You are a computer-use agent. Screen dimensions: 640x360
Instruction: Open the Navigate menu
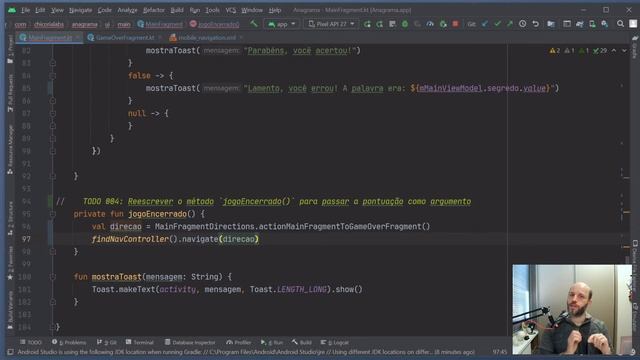pyautogui.click(x=80, y=10)
